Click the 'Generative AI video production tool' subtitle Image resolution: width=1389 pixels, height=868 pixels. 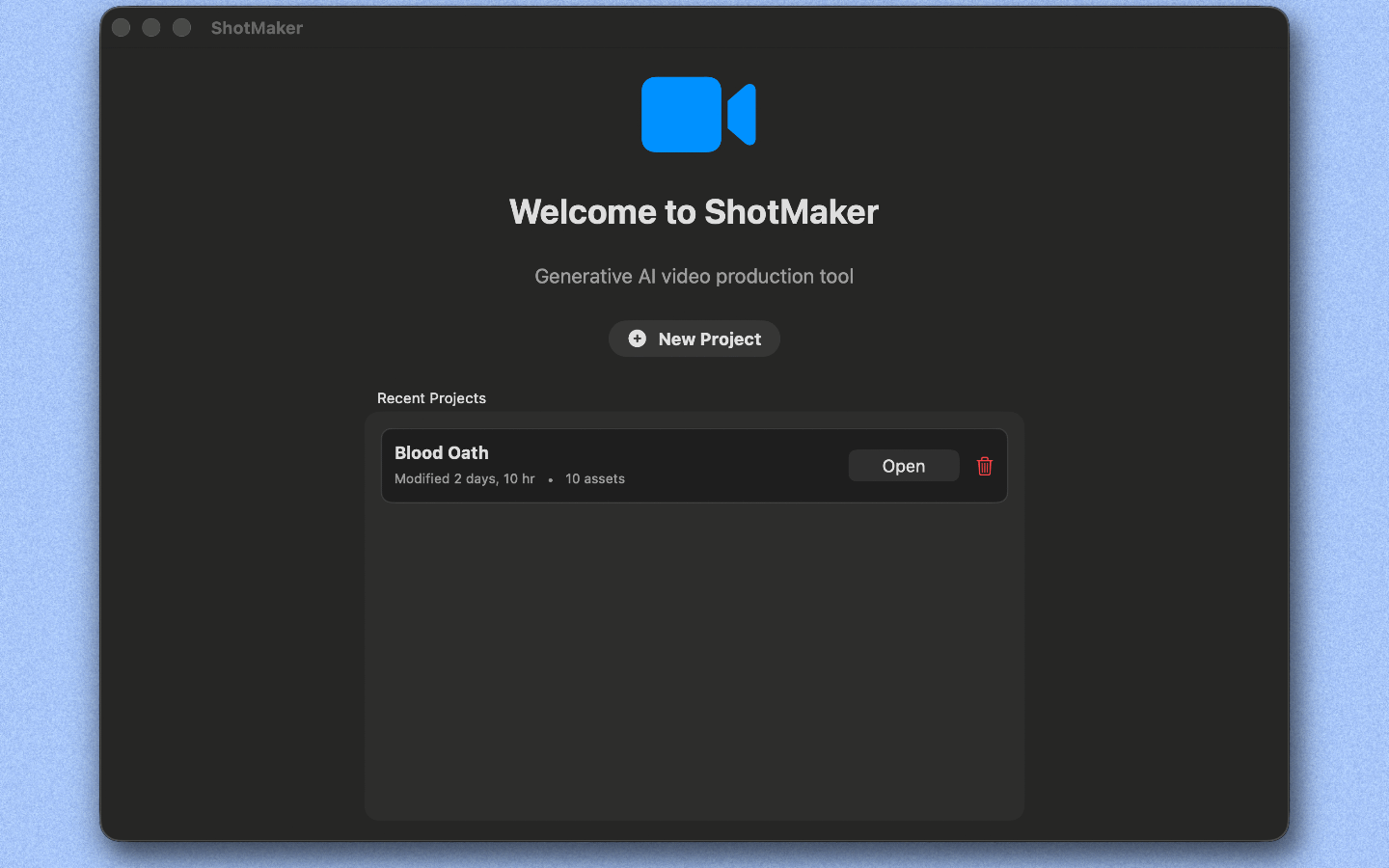[694, 277]
